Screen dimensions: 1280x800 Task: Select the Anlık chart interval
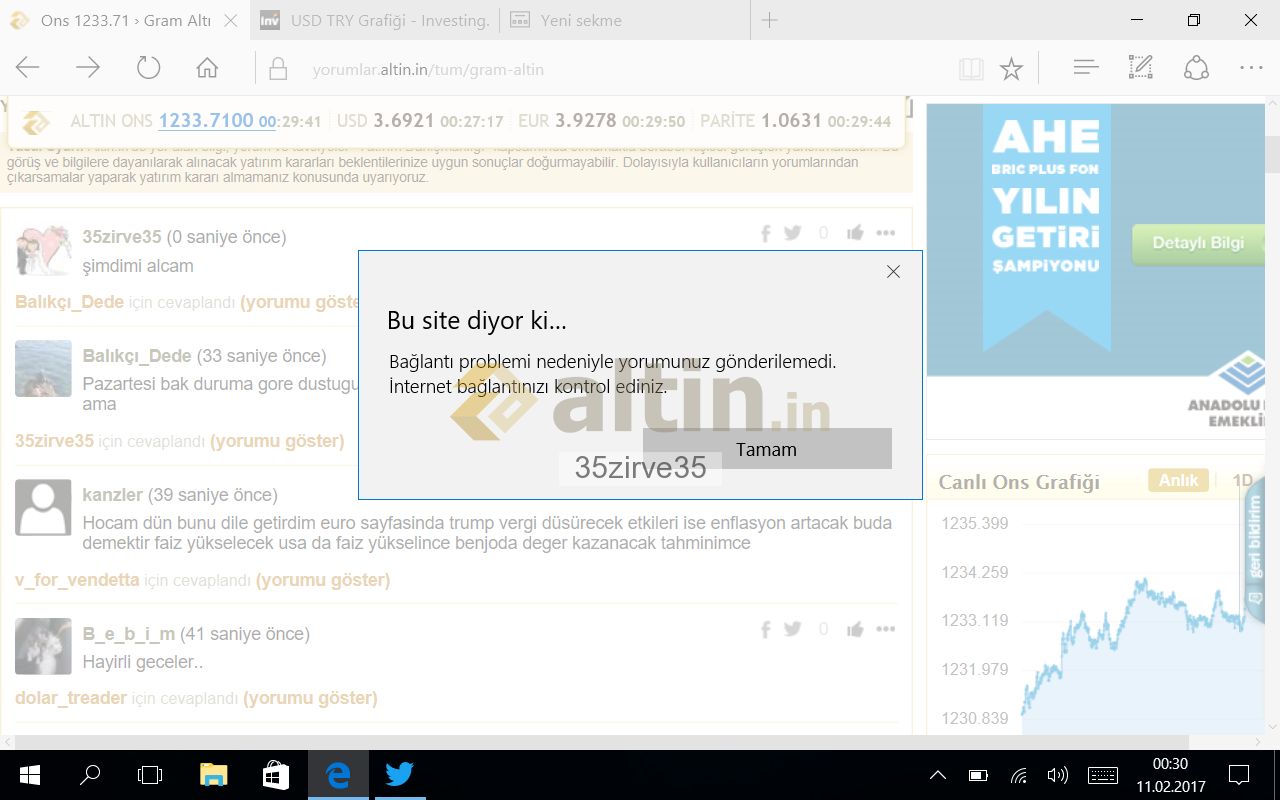pos(1178,481)
